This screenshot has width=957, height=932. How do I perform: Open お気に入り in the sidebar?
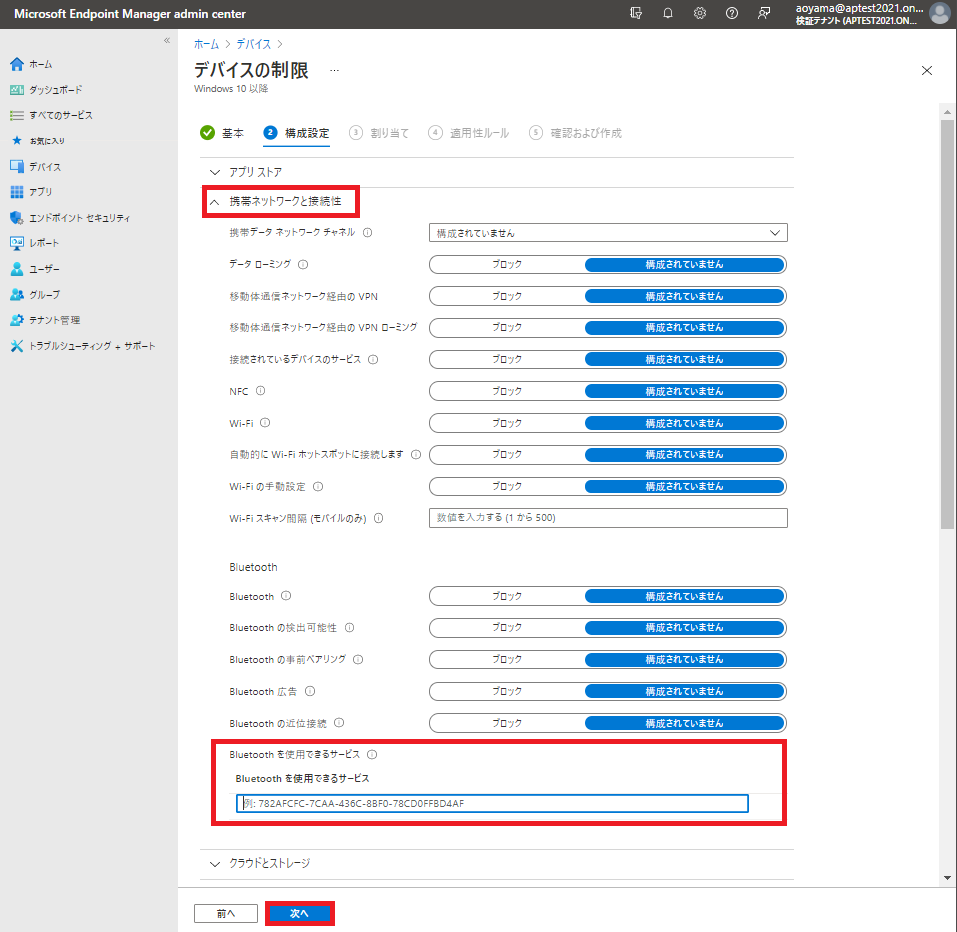pyautogui.click(x=37, y=141)
